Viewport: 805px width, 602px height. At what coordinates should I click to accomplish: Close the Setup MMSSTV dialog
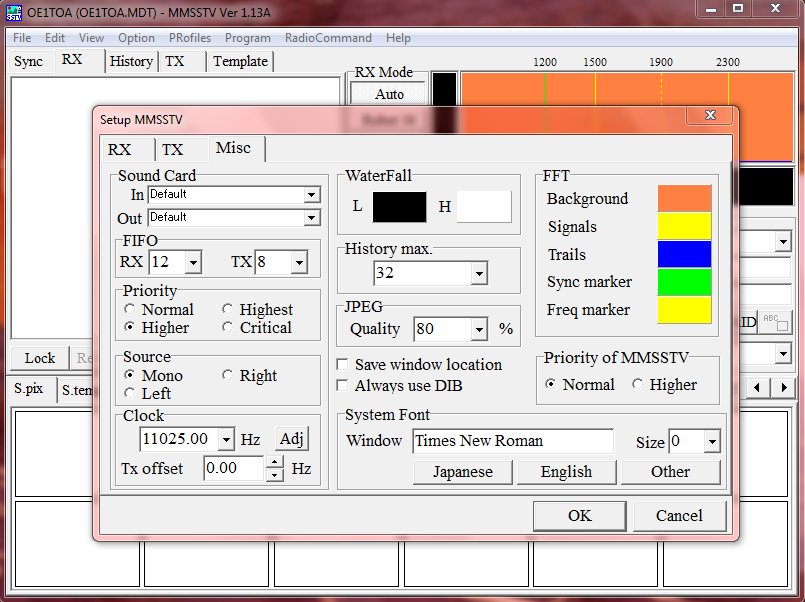coord(710,115)
